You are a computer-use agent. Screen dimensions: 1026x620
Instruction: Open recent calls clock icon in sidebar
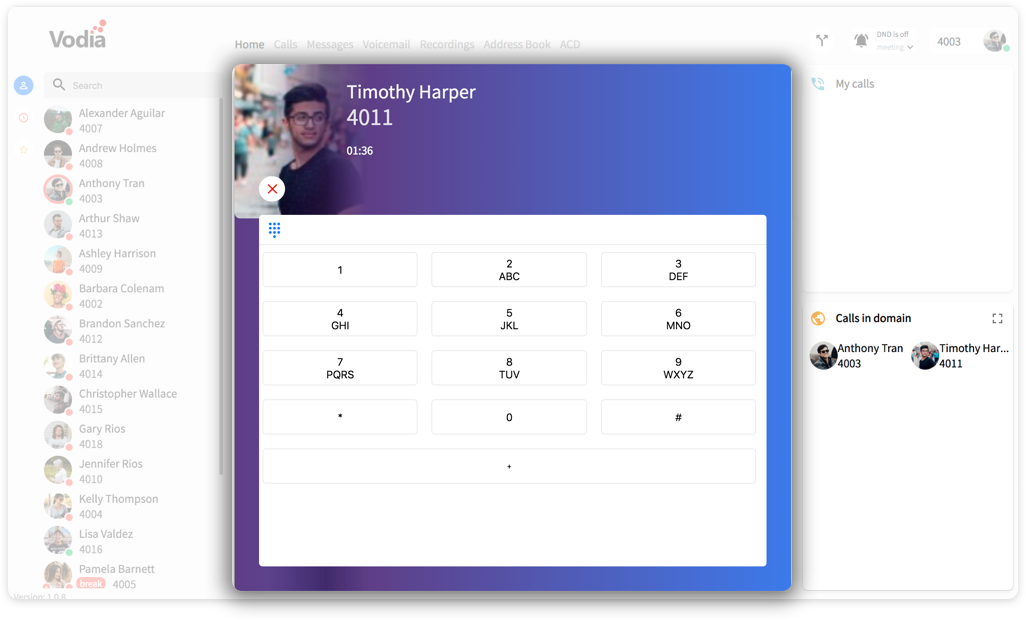[24, 118]
